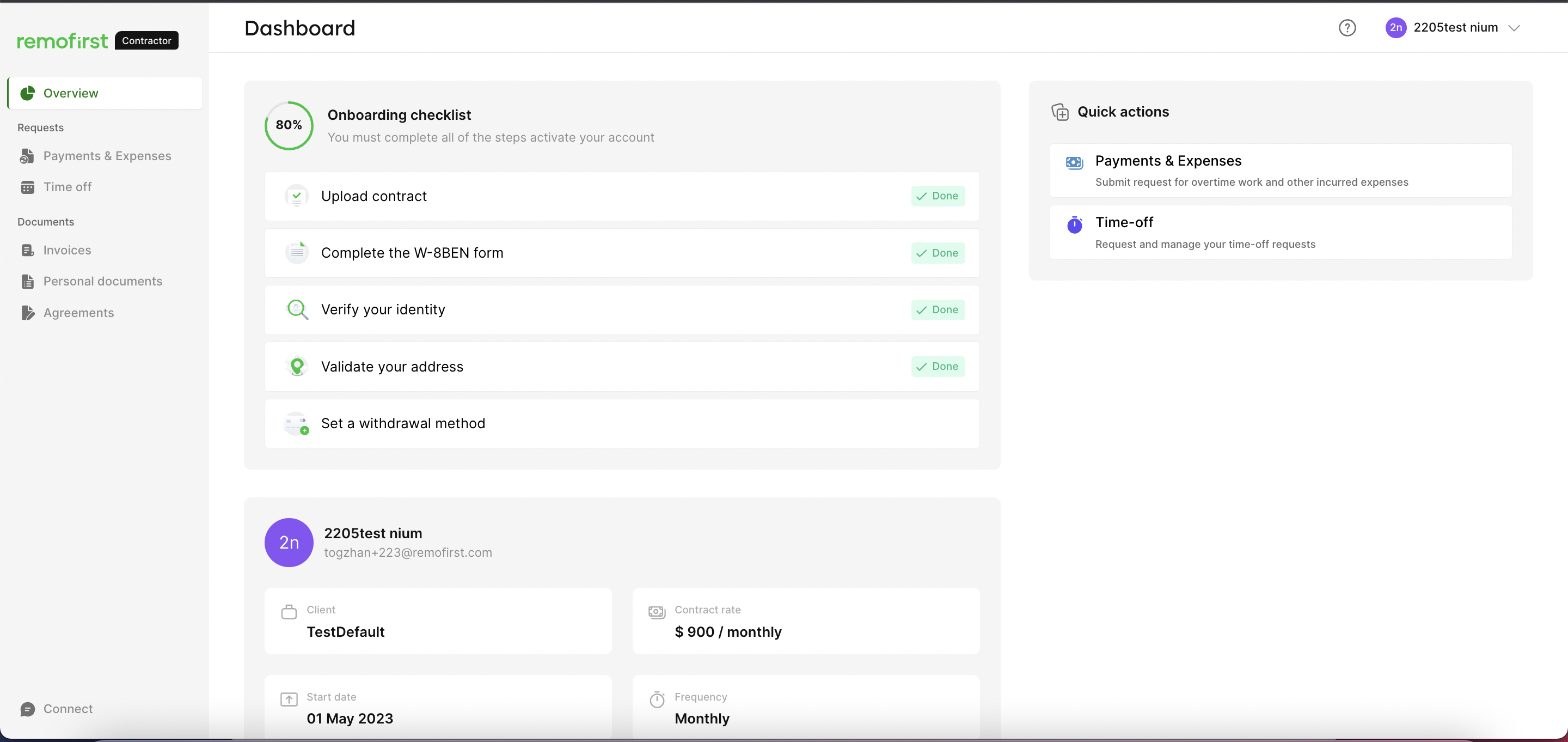Viewport: 1568px width, 742px height.
Task: Click the $ 900 / monthly rate
Action: (x=728, y=632)
